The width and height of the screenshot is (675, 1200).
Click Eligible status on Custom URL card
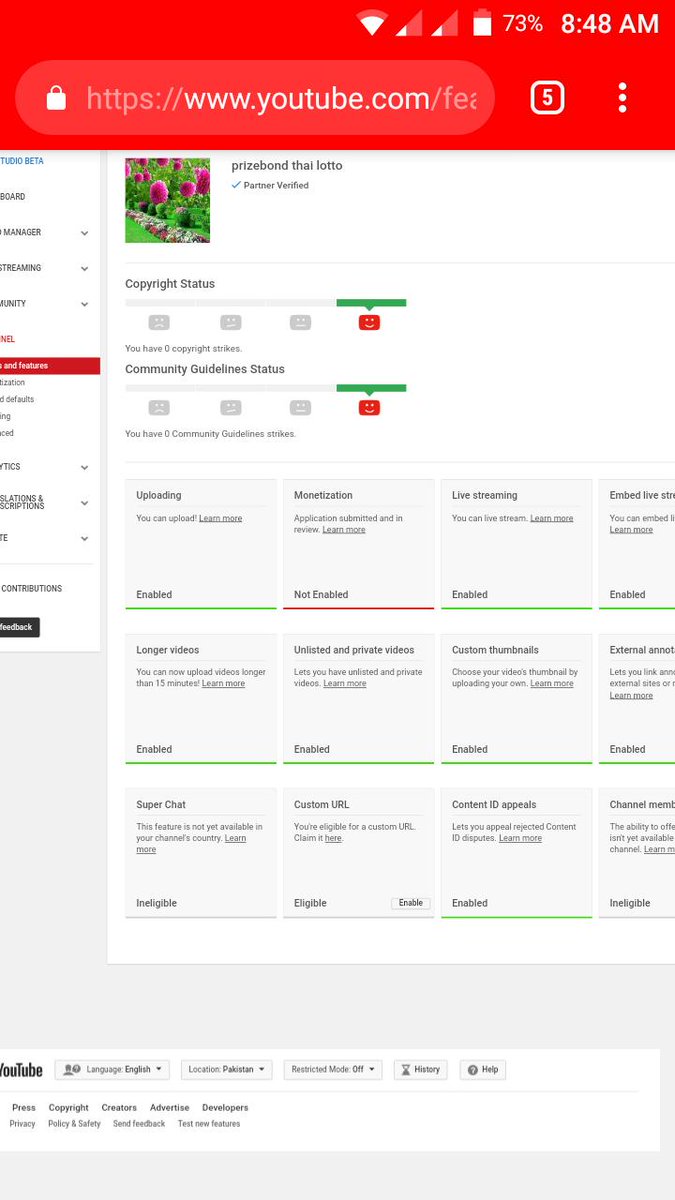[310, 903]
